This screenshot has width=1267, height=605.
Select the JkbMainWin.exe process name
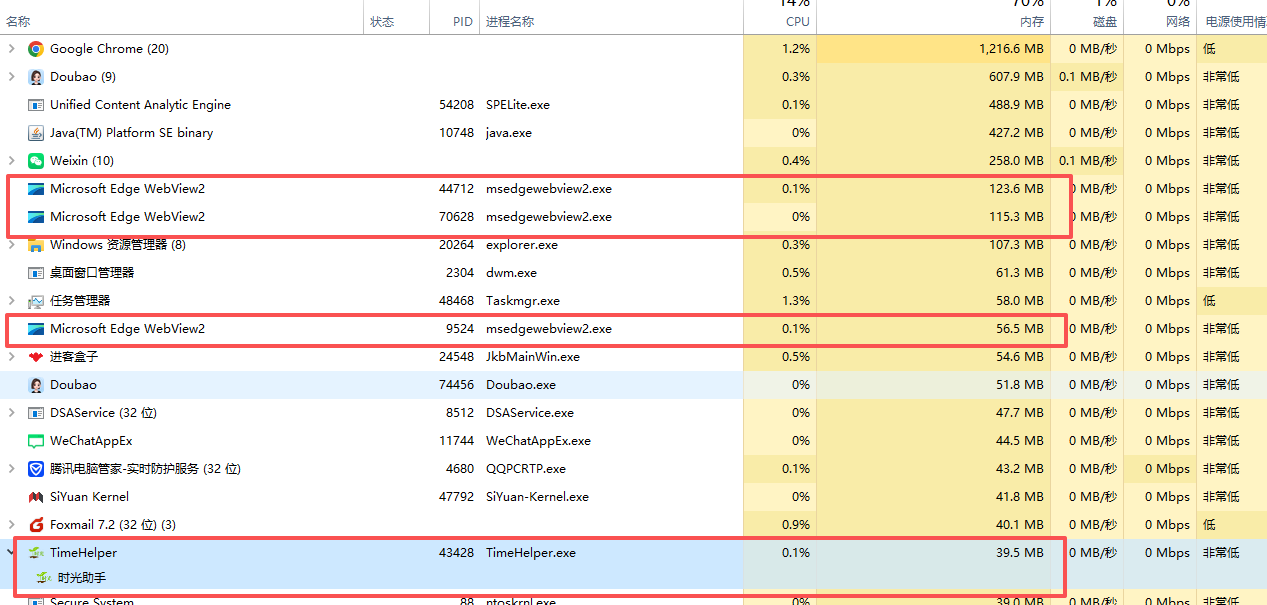pyautogui.click(x=533, y=357)
